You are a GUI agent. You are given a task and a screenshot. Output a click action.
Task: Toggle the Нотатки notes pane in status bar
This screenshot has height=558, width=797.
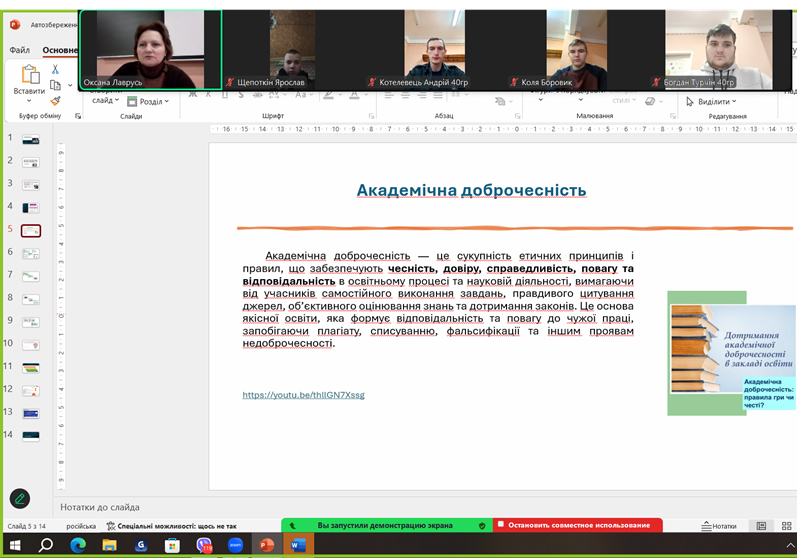point(719,526)
